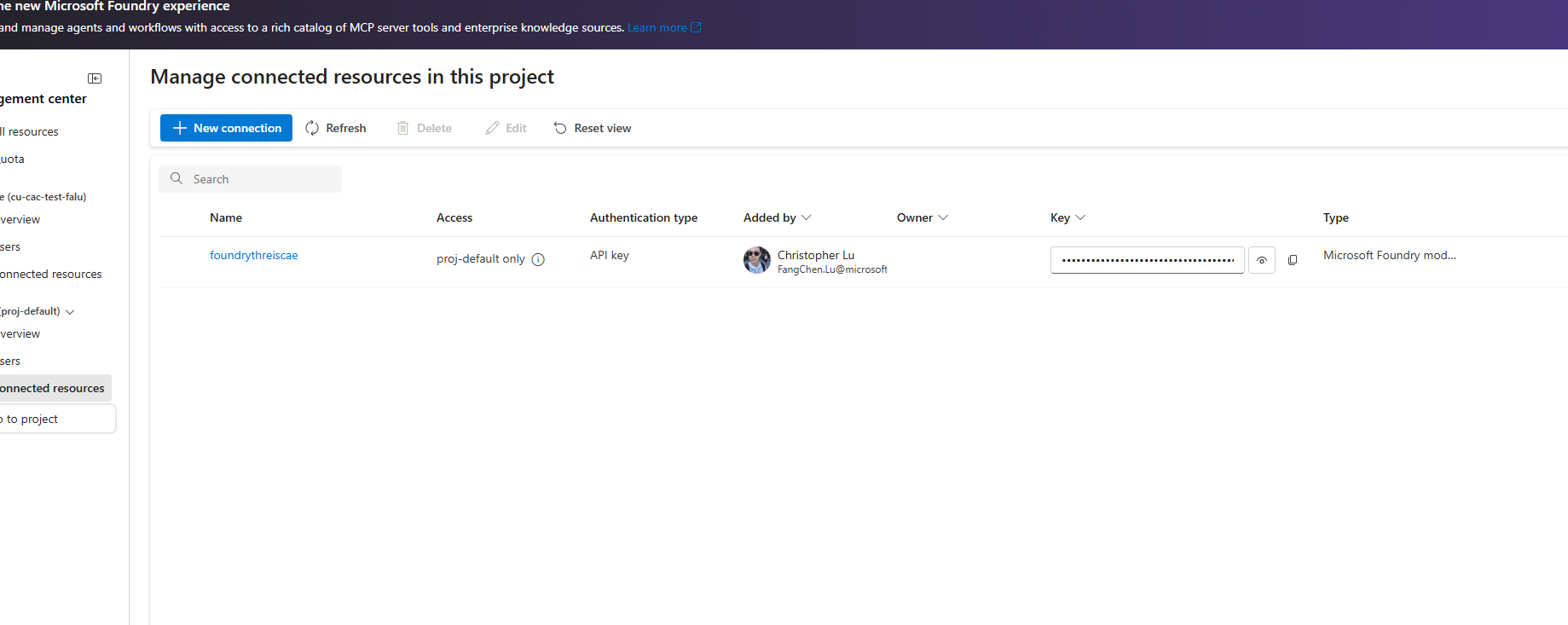
Task: Click the FangChen.Lu@microsoft email text
Action: point(832,269)
